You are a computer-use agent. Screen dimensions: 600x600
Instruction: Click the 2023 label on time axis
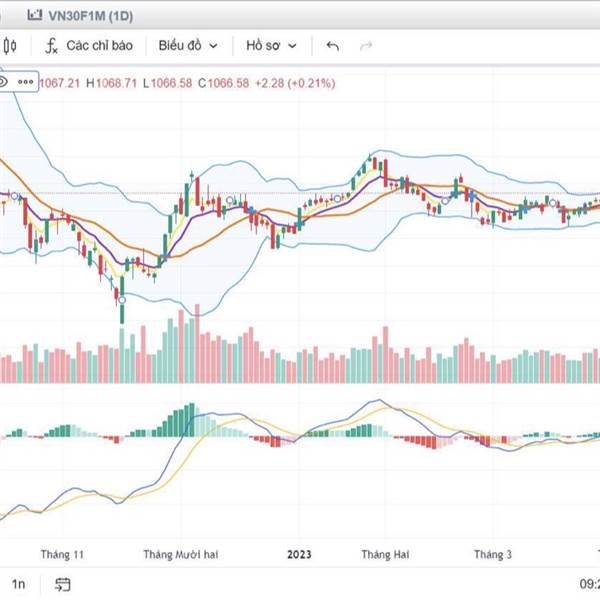click(x=299, y=553)
